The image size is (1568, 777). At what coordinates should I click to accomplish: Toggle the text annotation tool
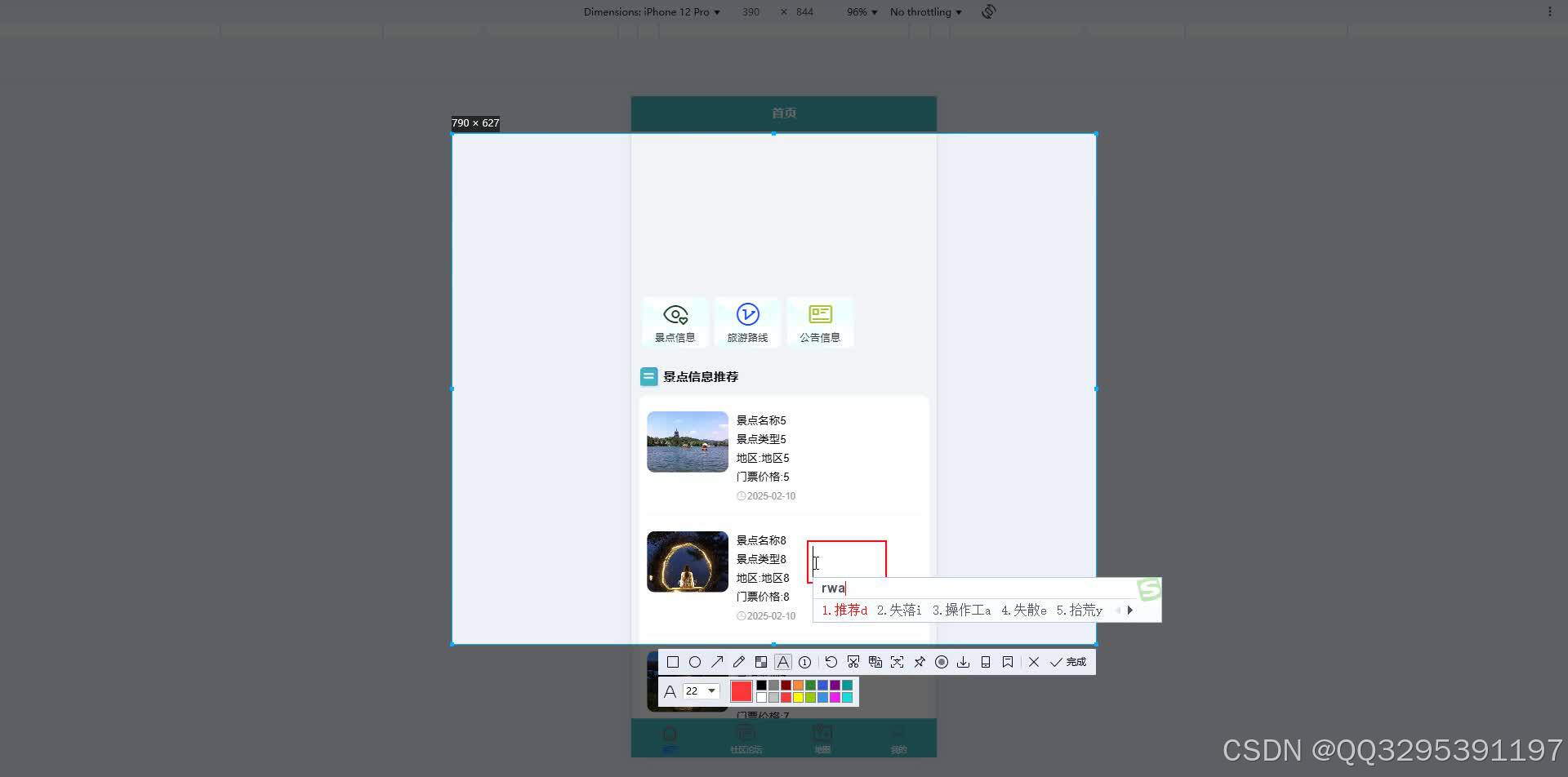click(783, 662)
